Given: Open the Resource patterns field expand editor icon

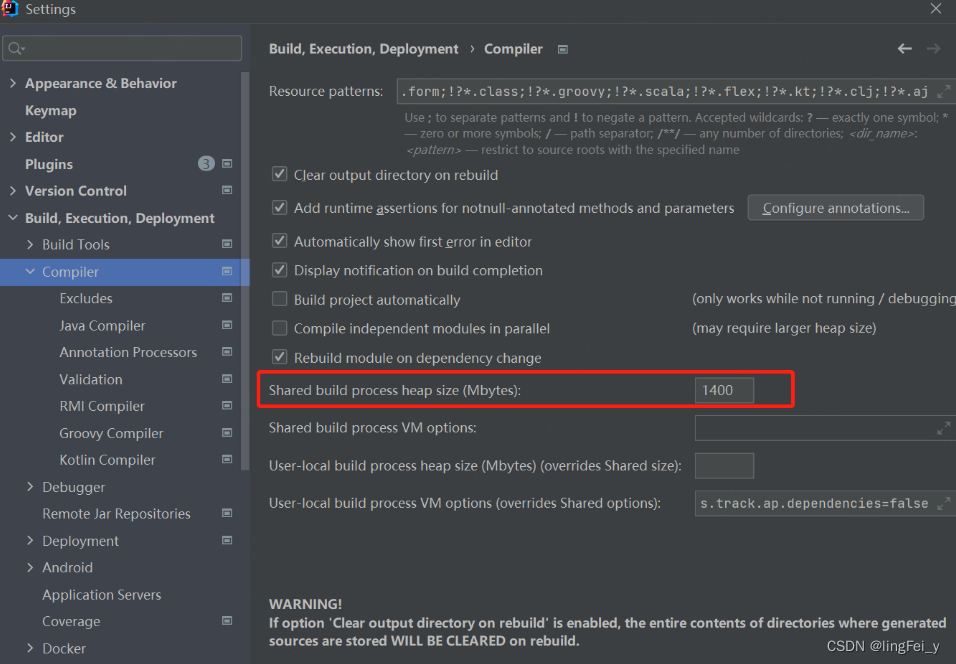Looking at the screenshot, I should point(941,90).
